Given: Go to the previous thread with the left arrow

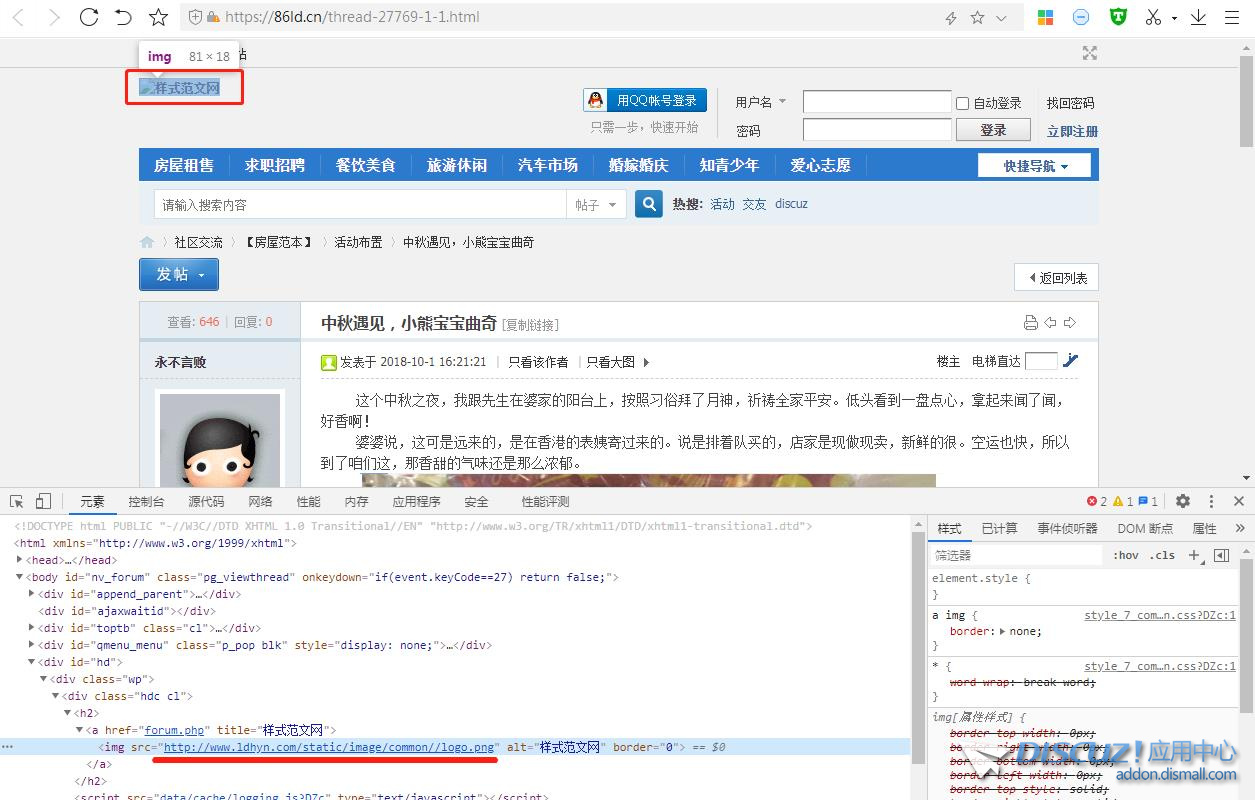Looking at the screenshot, I should pos(1050,323).
